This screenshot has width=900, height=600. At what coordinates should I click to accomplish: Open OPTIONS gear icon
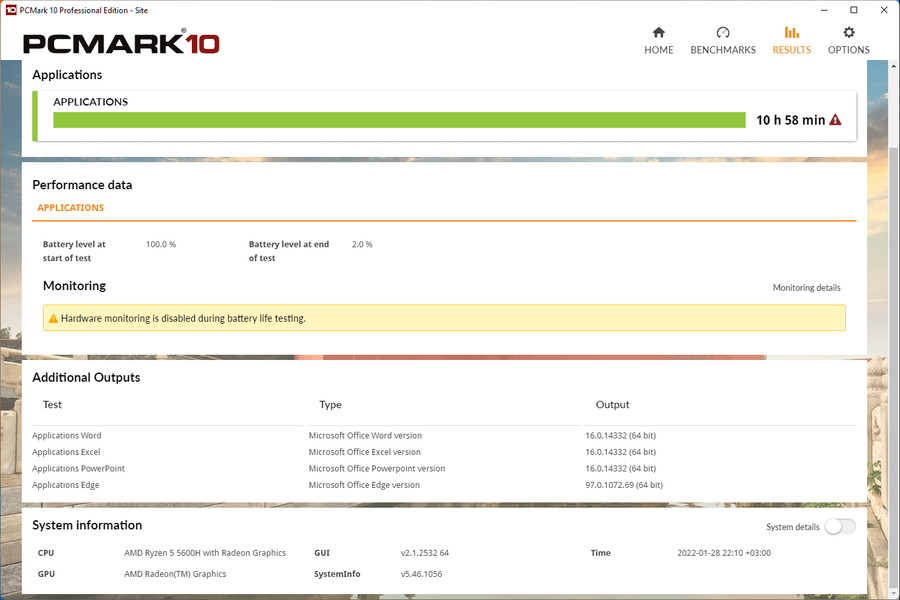click(848, 32)
